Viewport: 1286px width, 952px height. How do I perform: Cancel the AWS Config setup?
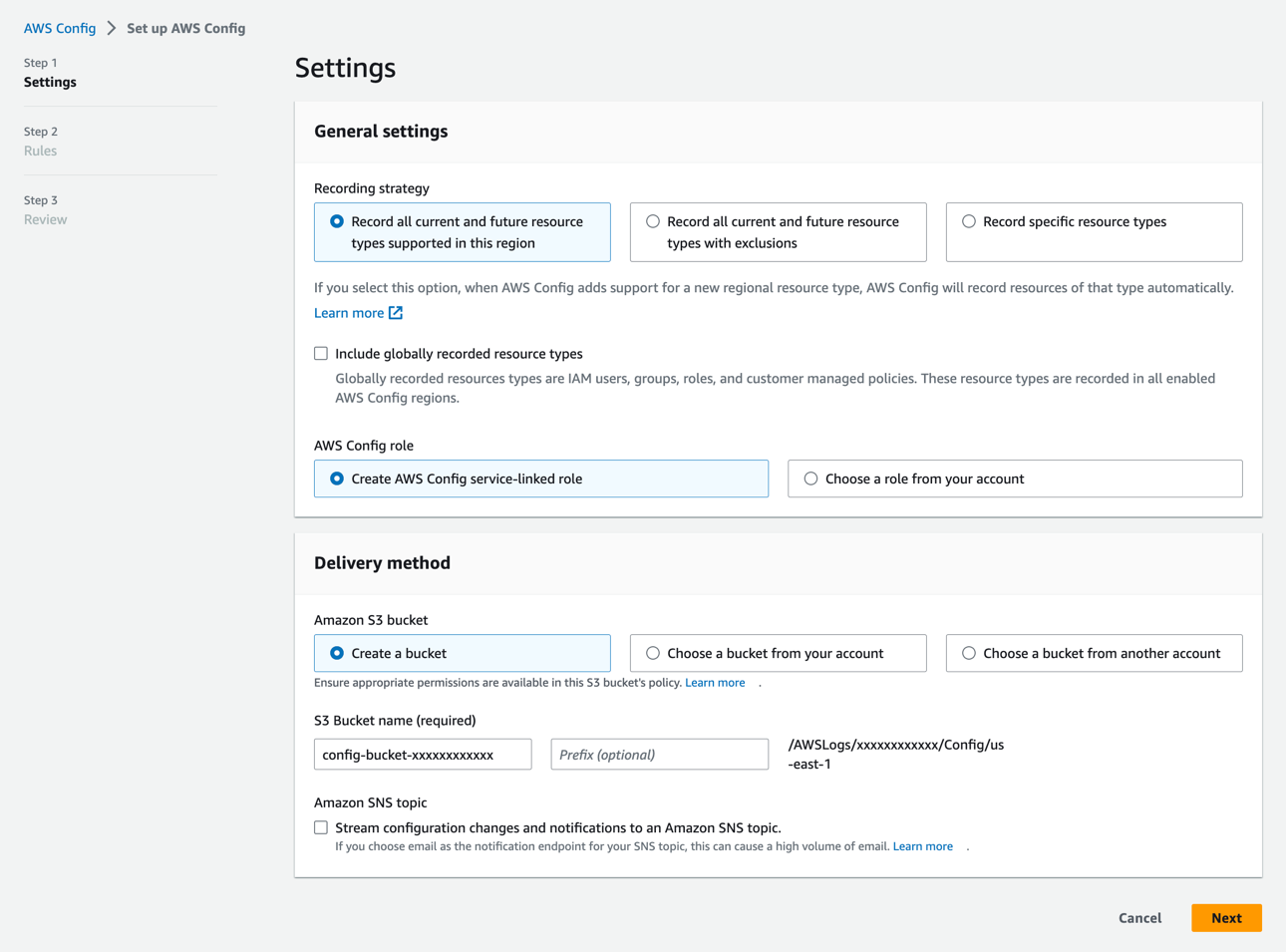coord(1139,917)
